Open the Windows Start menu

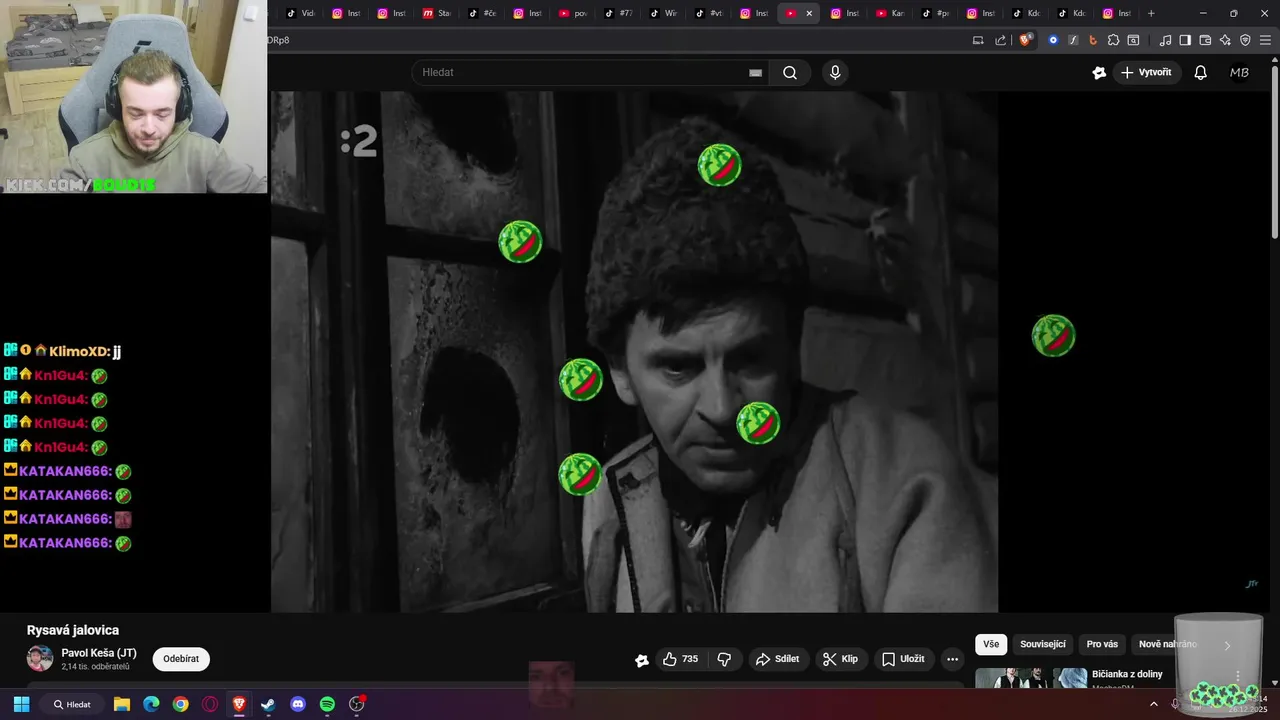click(21, 704)
